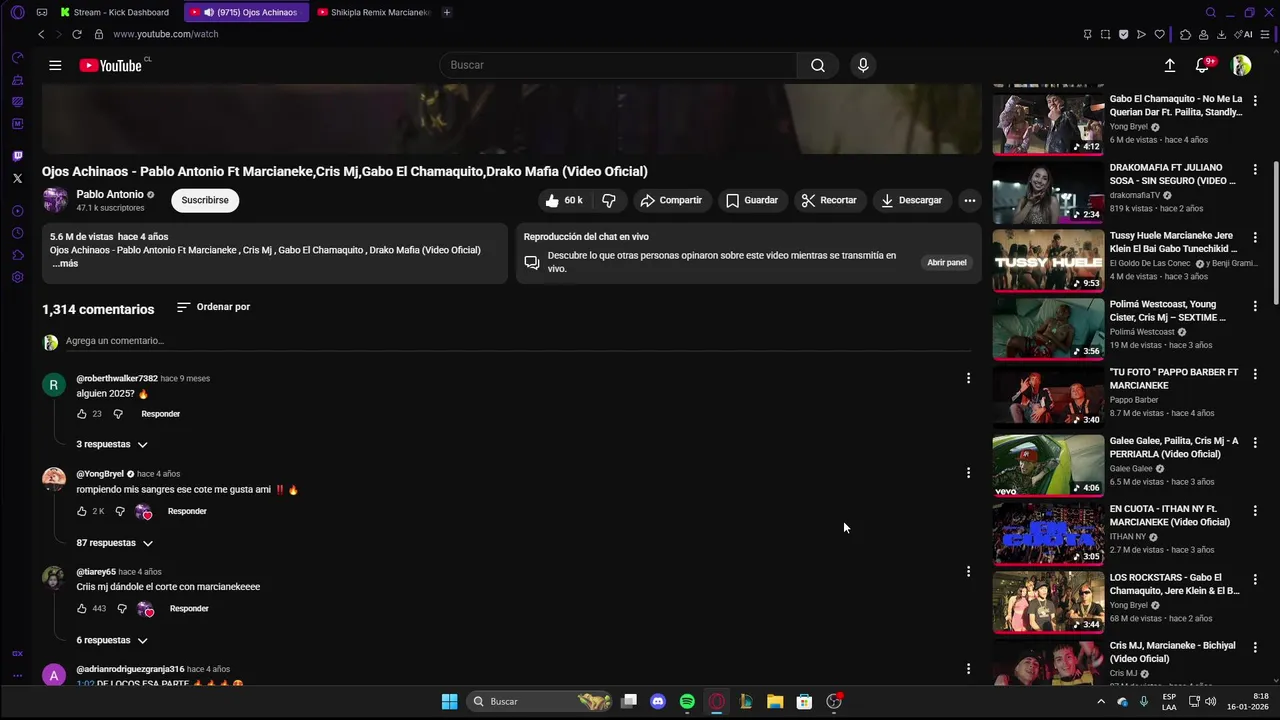
Task: Switch to the Shikipla Remix Marcianeke tab
Action: point(374,12)
